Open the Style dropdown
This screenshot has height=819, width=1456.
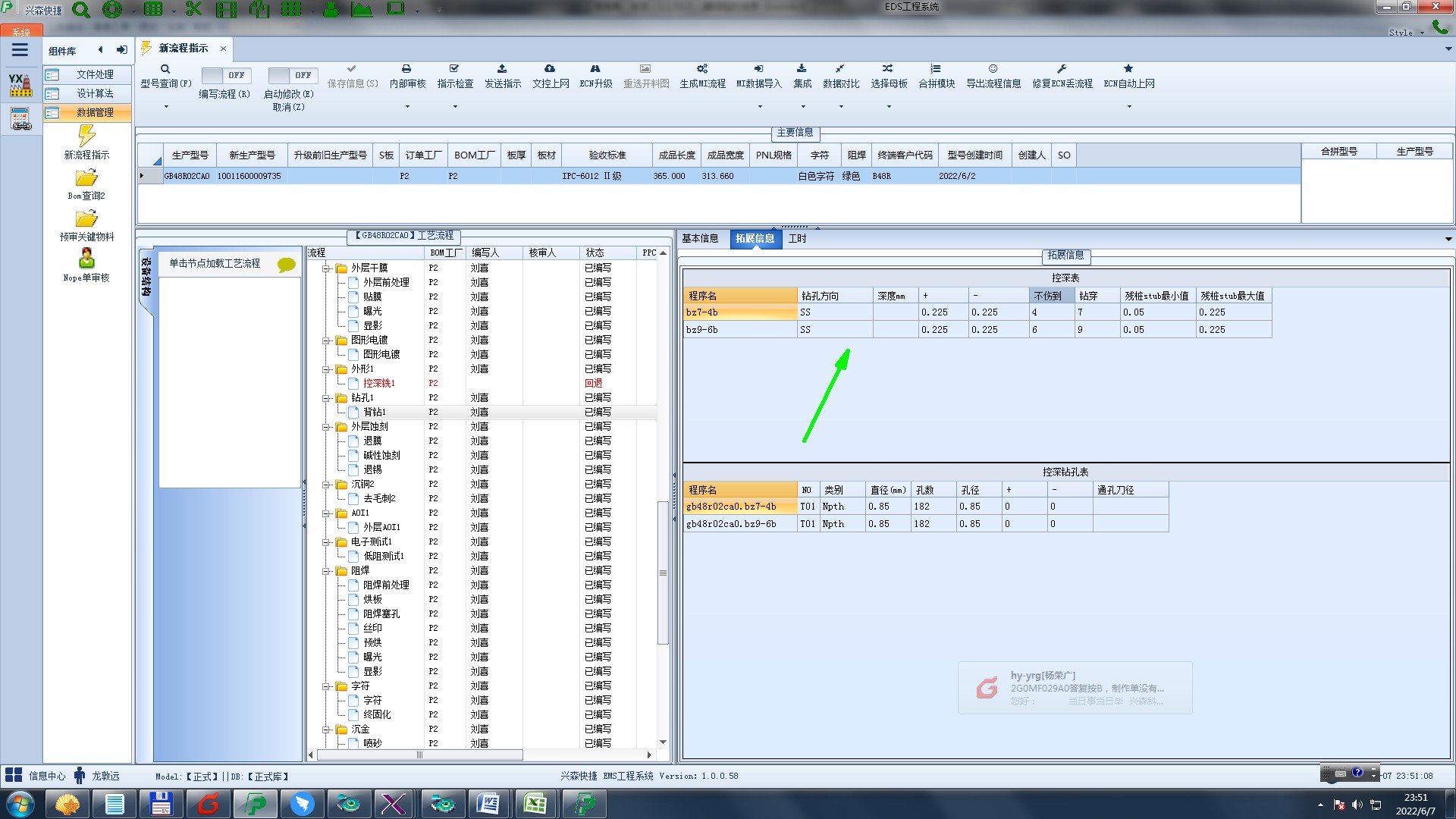coord(1406,33)
